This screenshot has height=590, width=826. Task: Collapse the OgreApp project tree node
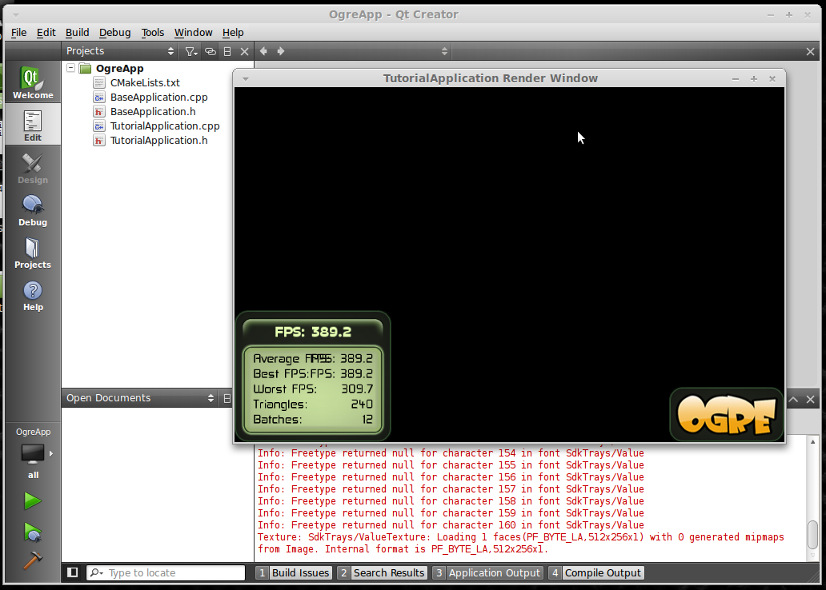[x=71, y=68]
